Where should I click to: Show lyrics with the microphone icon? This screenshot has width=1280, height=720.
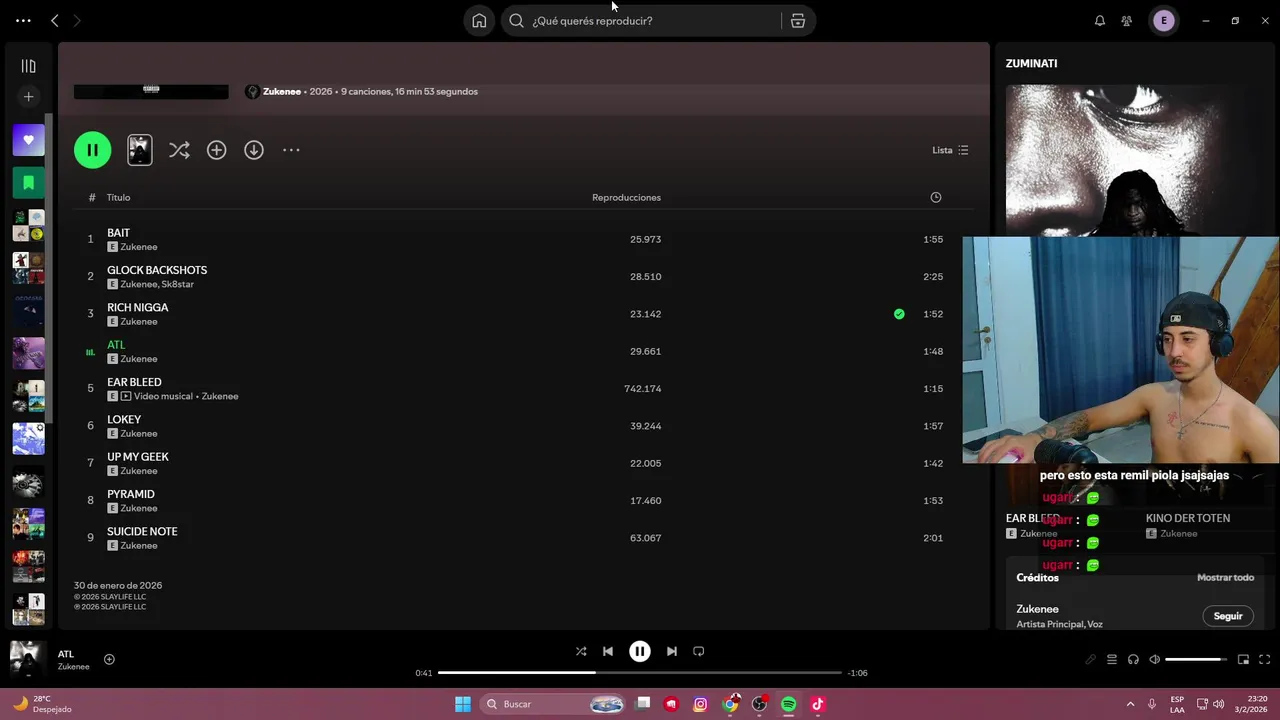pyautogui.click(x=1090, y=659)
